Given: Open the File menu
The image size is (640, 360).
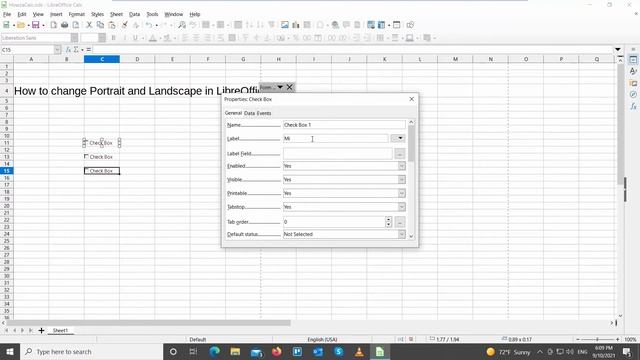Looking at the screenshot, I should (x=7, y=14).
